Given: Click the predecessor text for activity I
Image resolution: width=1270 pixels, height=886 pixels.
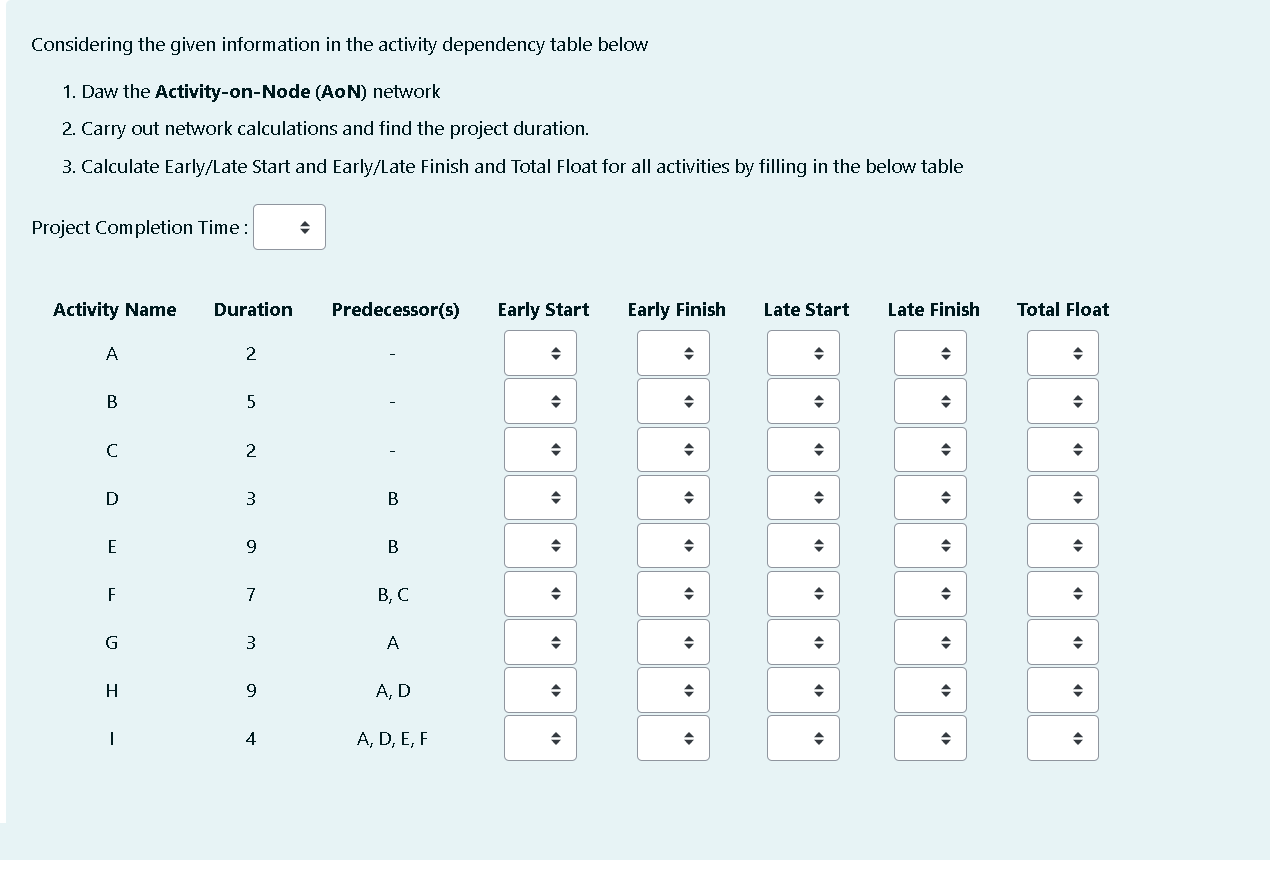Looking at the screenshot, I should [393, 738].
